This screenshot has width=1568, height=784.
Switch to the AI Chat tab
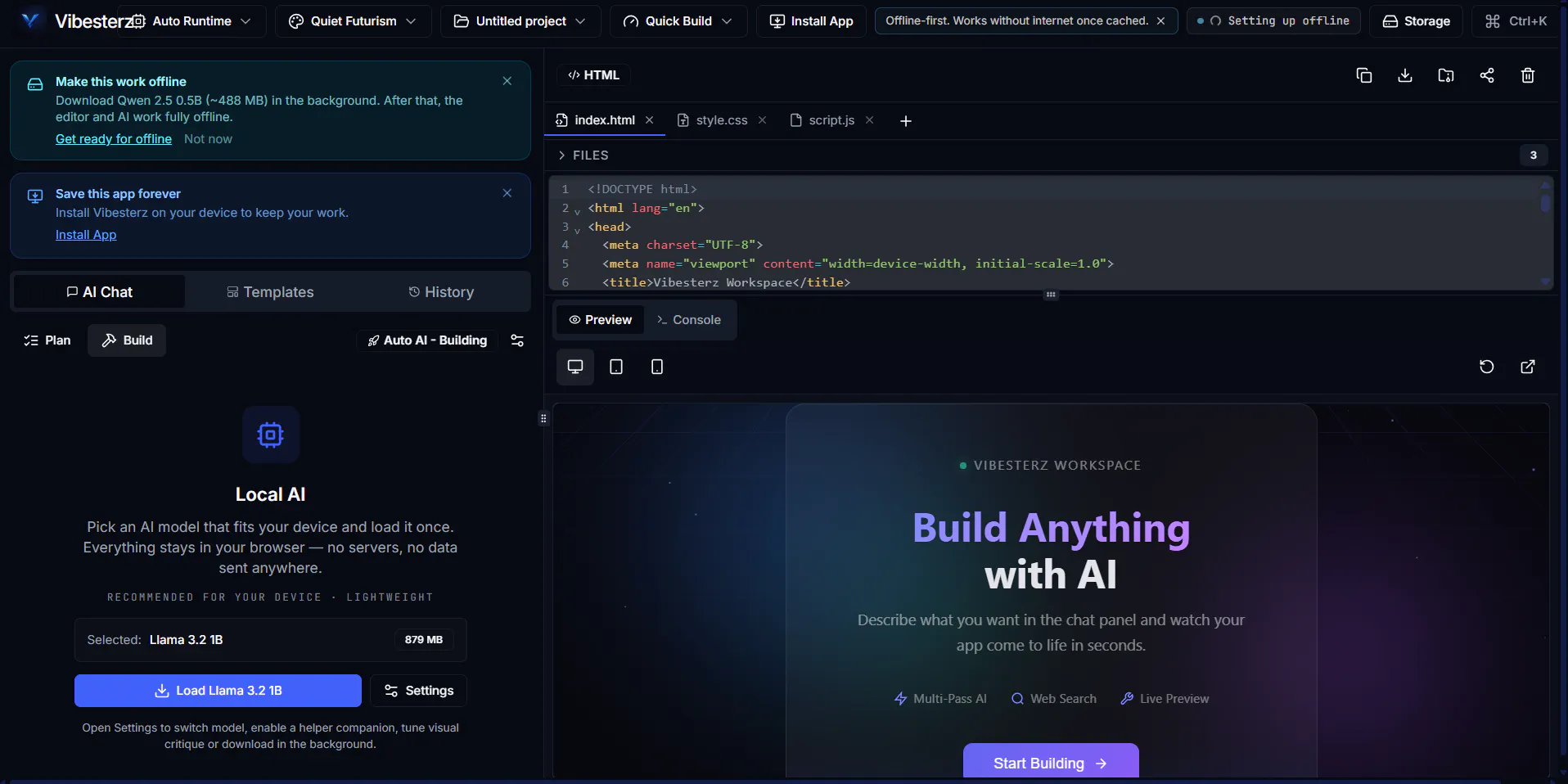tap(99, 292)
